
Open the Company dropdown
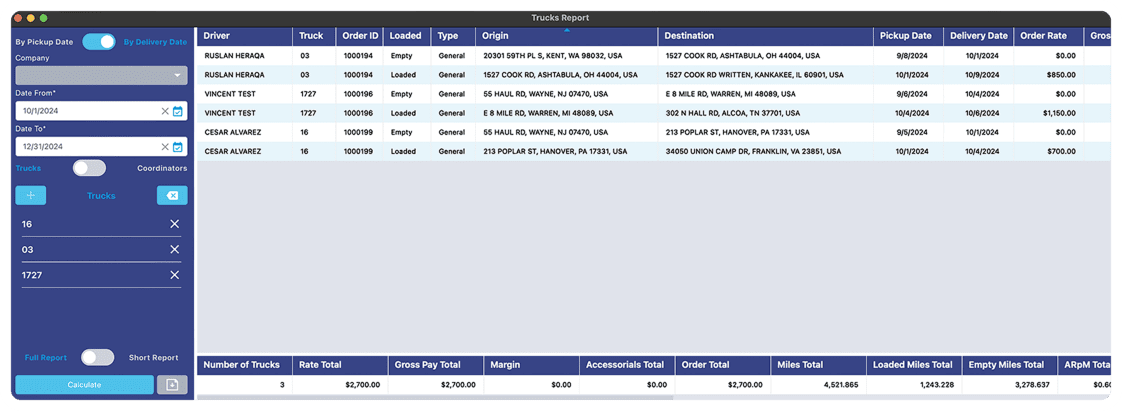point(101,75)
